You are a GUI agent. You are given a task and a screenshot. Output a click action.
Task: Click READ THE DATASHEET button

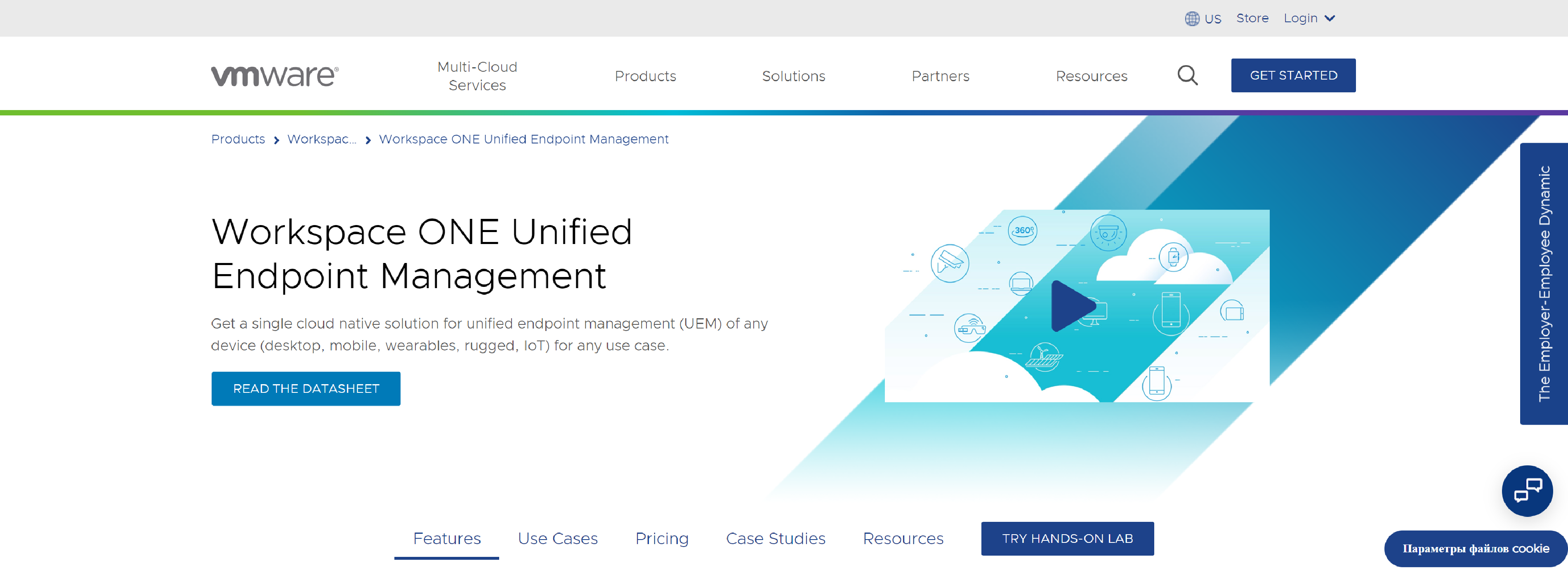306,389
